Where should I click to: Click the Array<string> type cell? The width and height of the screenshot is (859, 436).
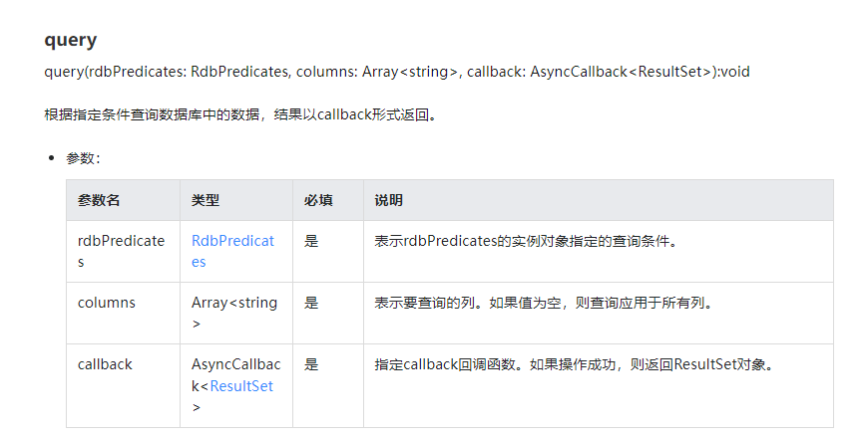(234, 313)
